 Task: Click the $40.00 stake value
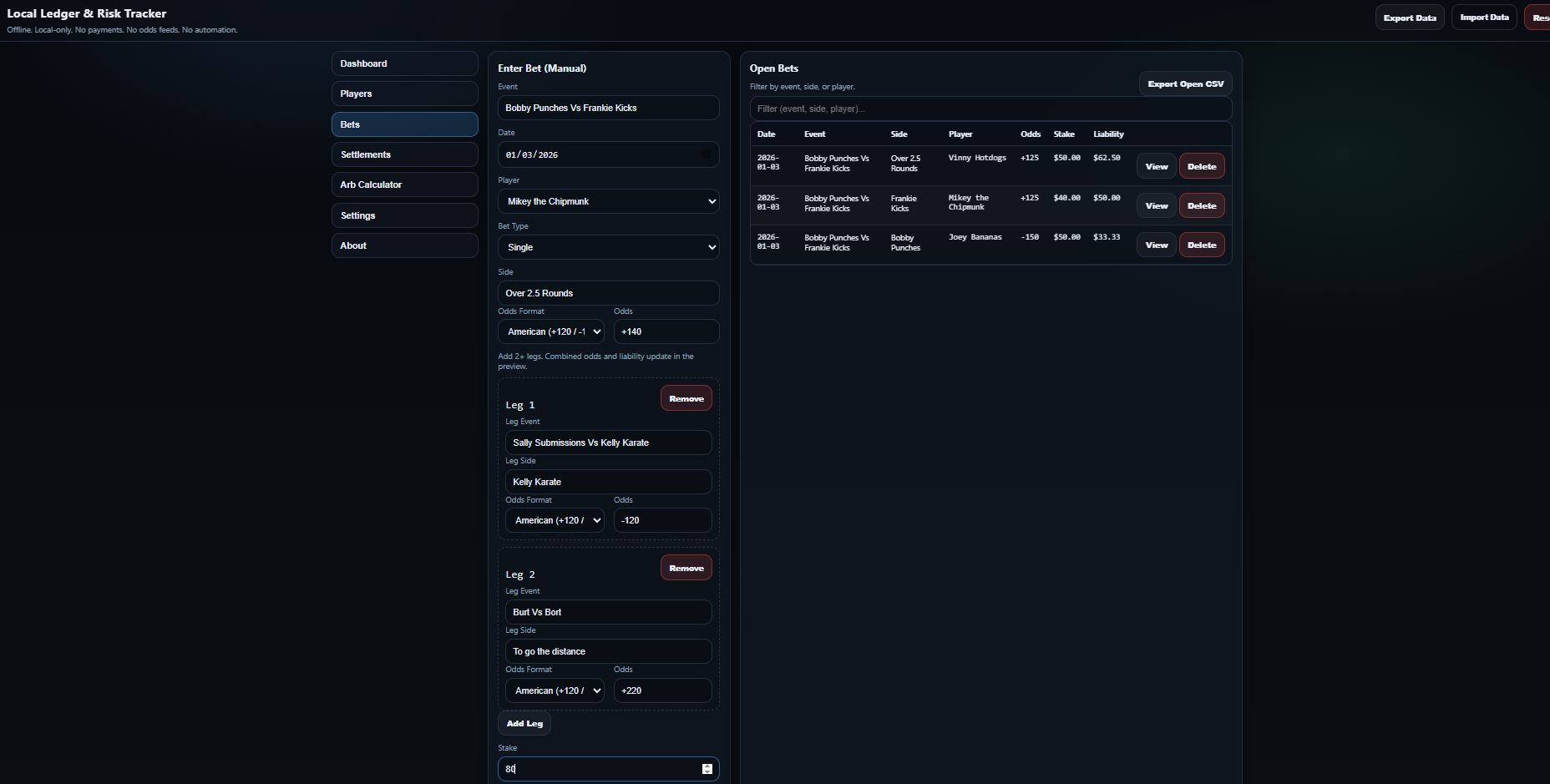point(1066,198)
